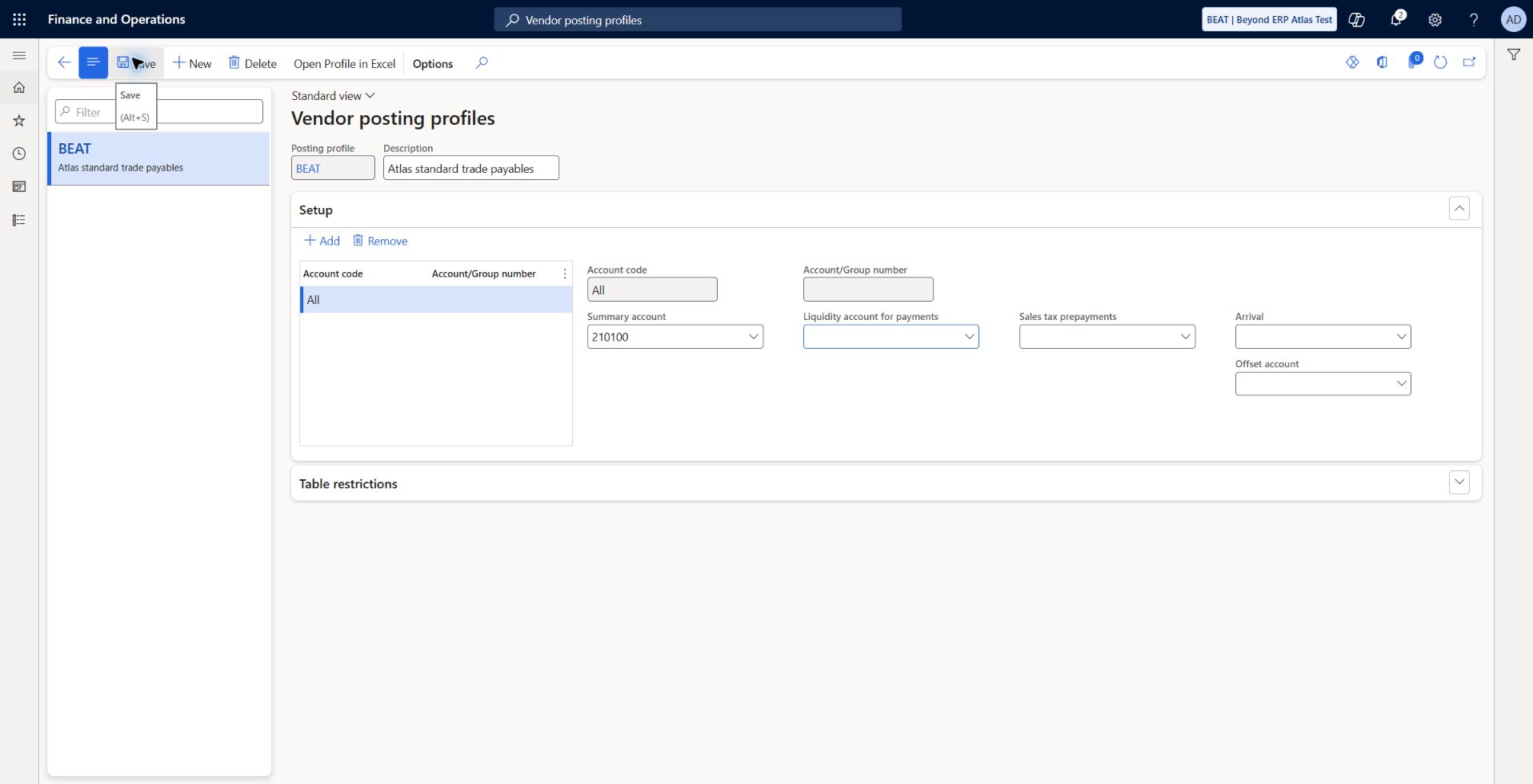
Task: Show notifications bell
Action: 1396,19
